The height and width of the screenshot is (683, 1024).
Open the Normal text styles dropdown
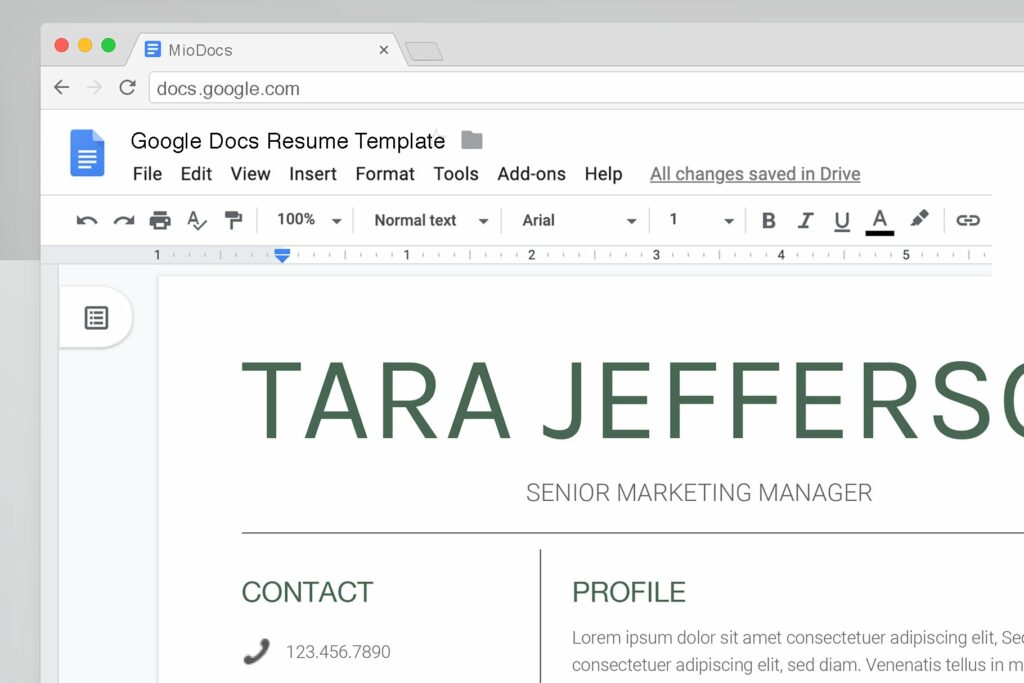tap(428, 220)
